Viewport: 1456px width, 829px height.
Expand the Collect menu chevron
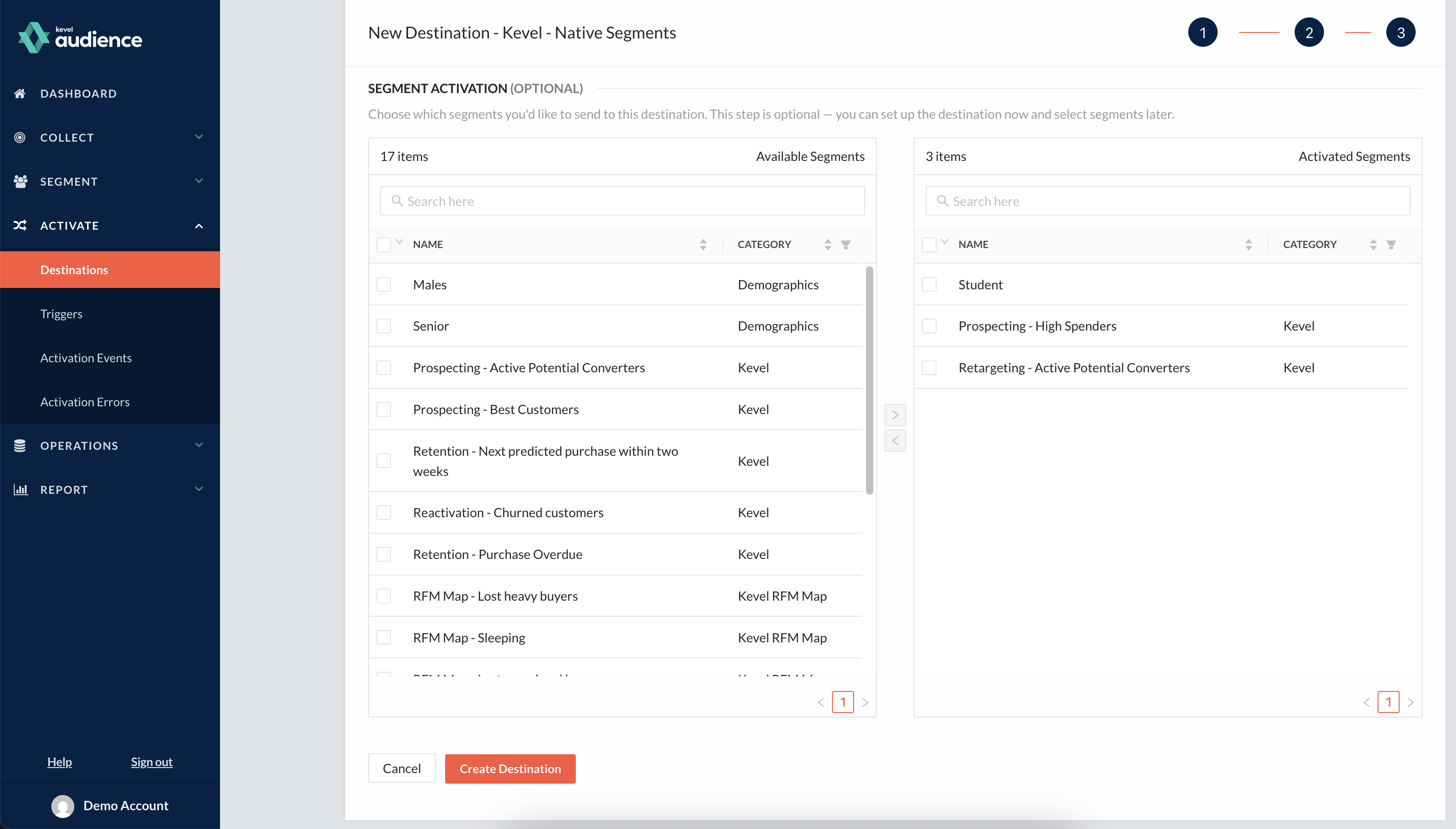[199, 137]
